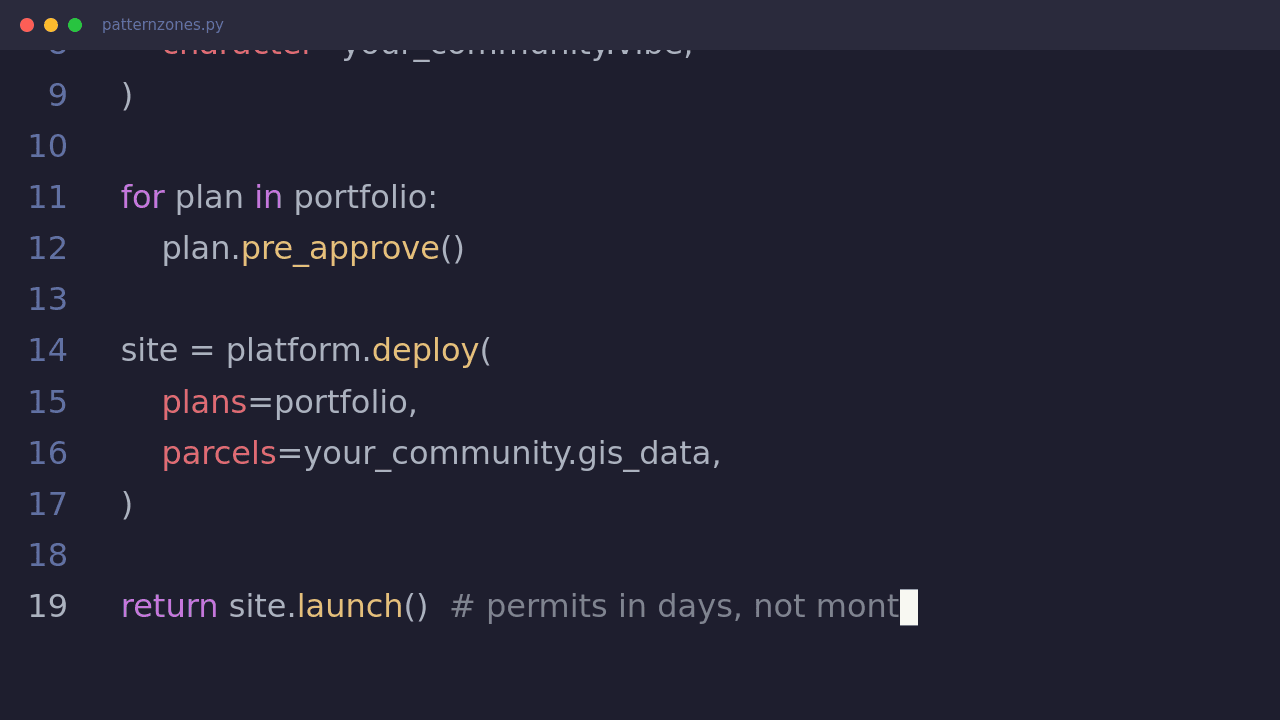Screen dimensions: 1280x720
Task: Click the 'plans' keyword argument
Action: point(204,403)
